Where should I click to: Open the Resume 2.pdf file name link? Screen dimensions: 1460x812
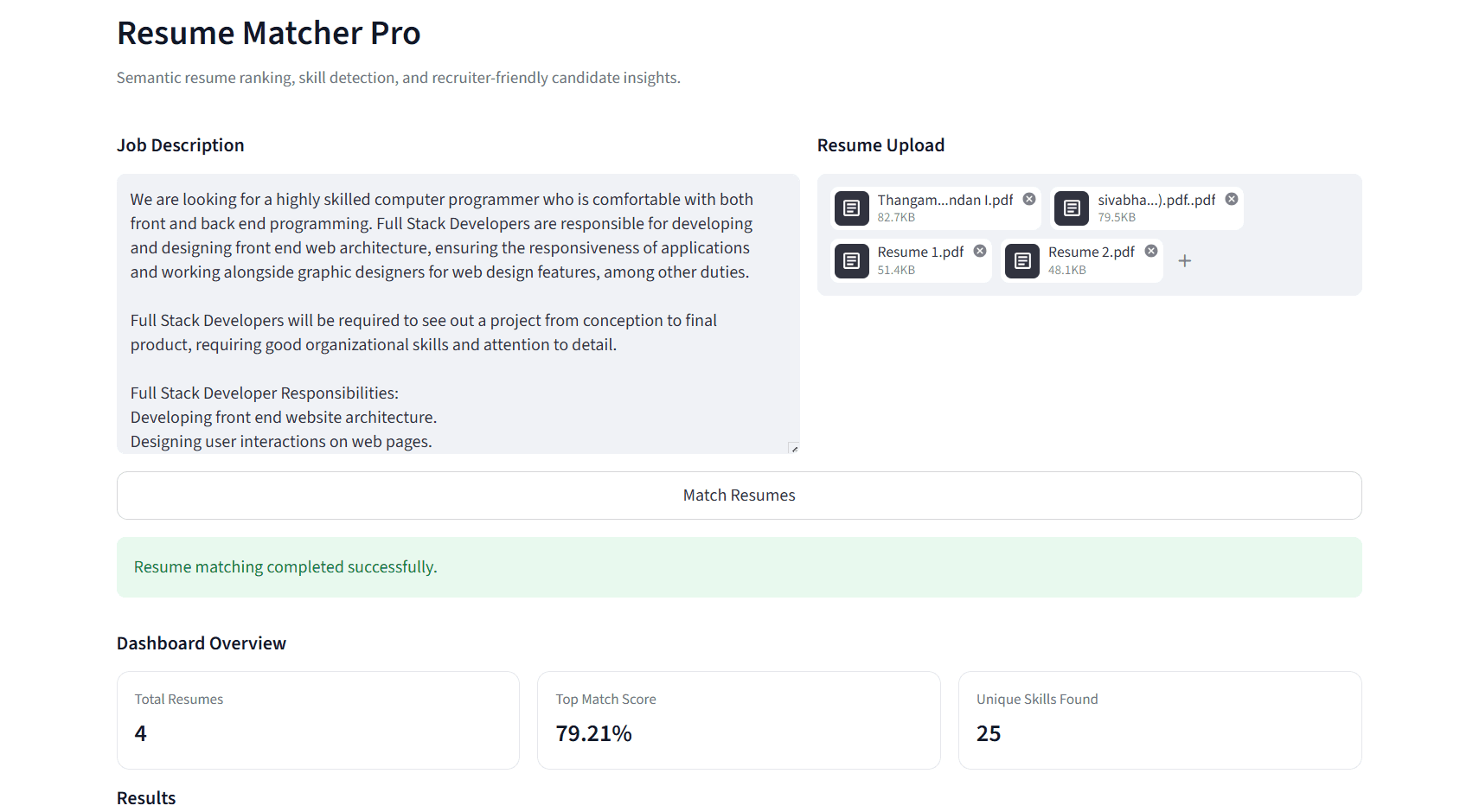pyautogui.click(x=1091, y=252)
